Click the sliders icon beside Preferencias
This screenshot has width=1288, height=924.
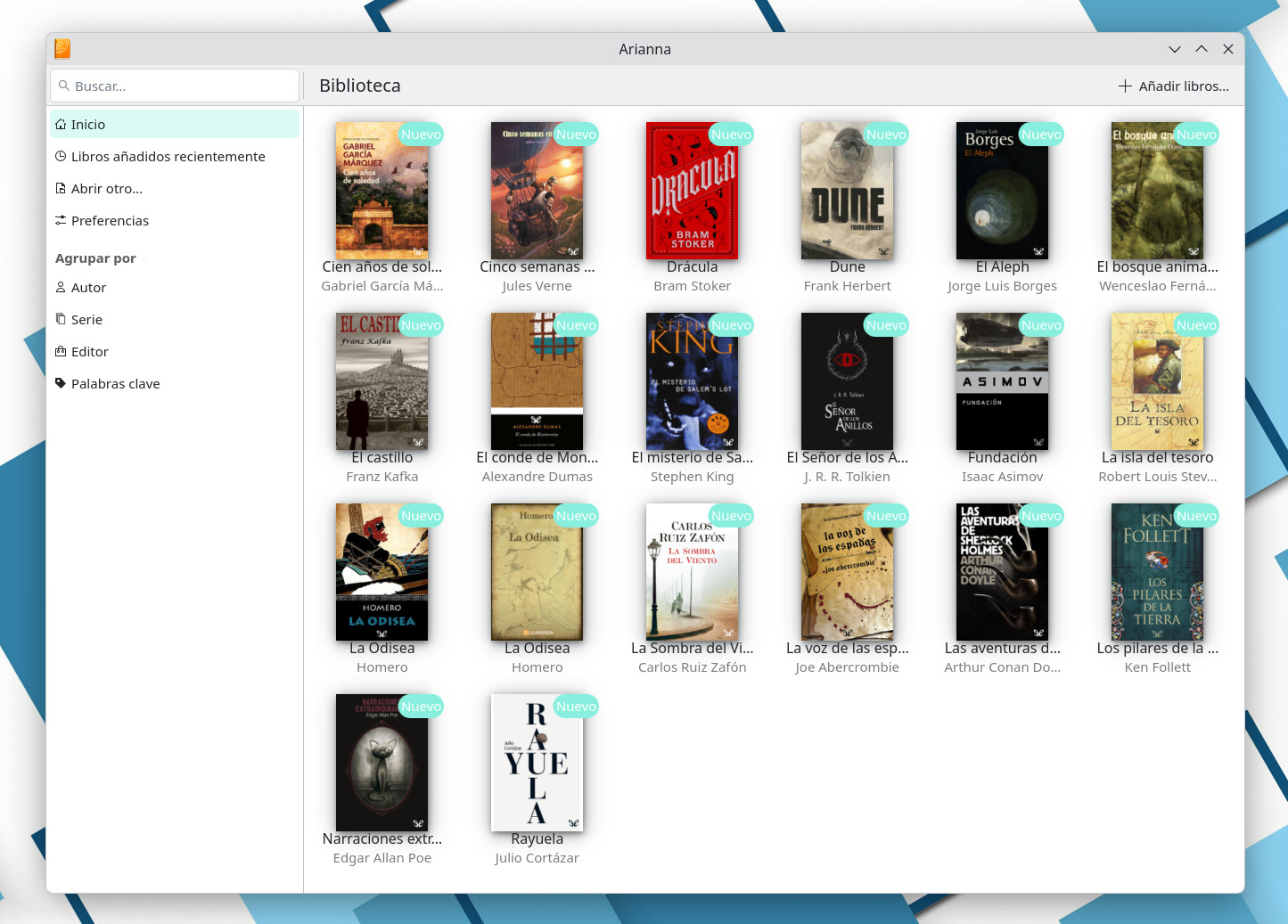click(61, 221)
